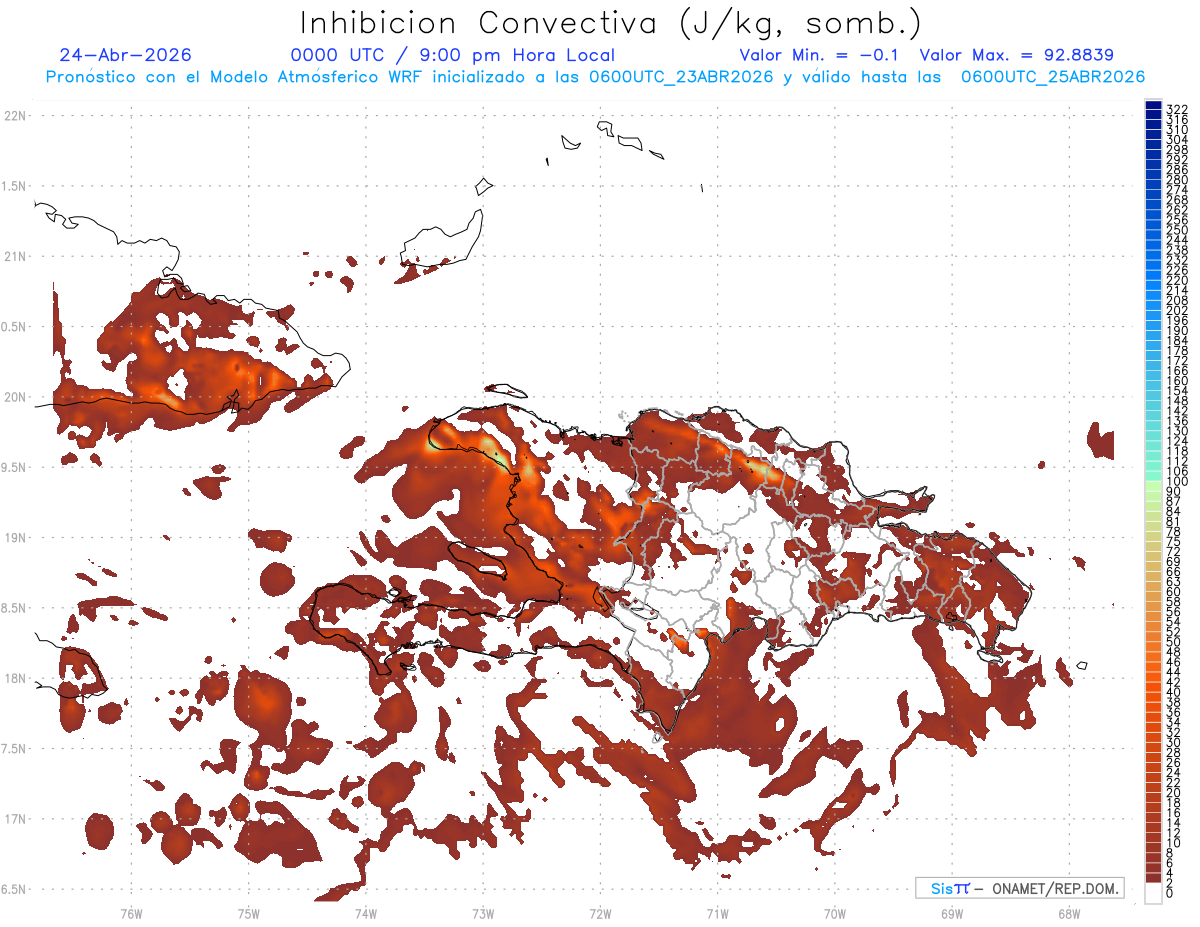Click the '0000 UTC / 9:00 pm Hora Local' text
1200x927 pixels.
(x=452, y=56)
